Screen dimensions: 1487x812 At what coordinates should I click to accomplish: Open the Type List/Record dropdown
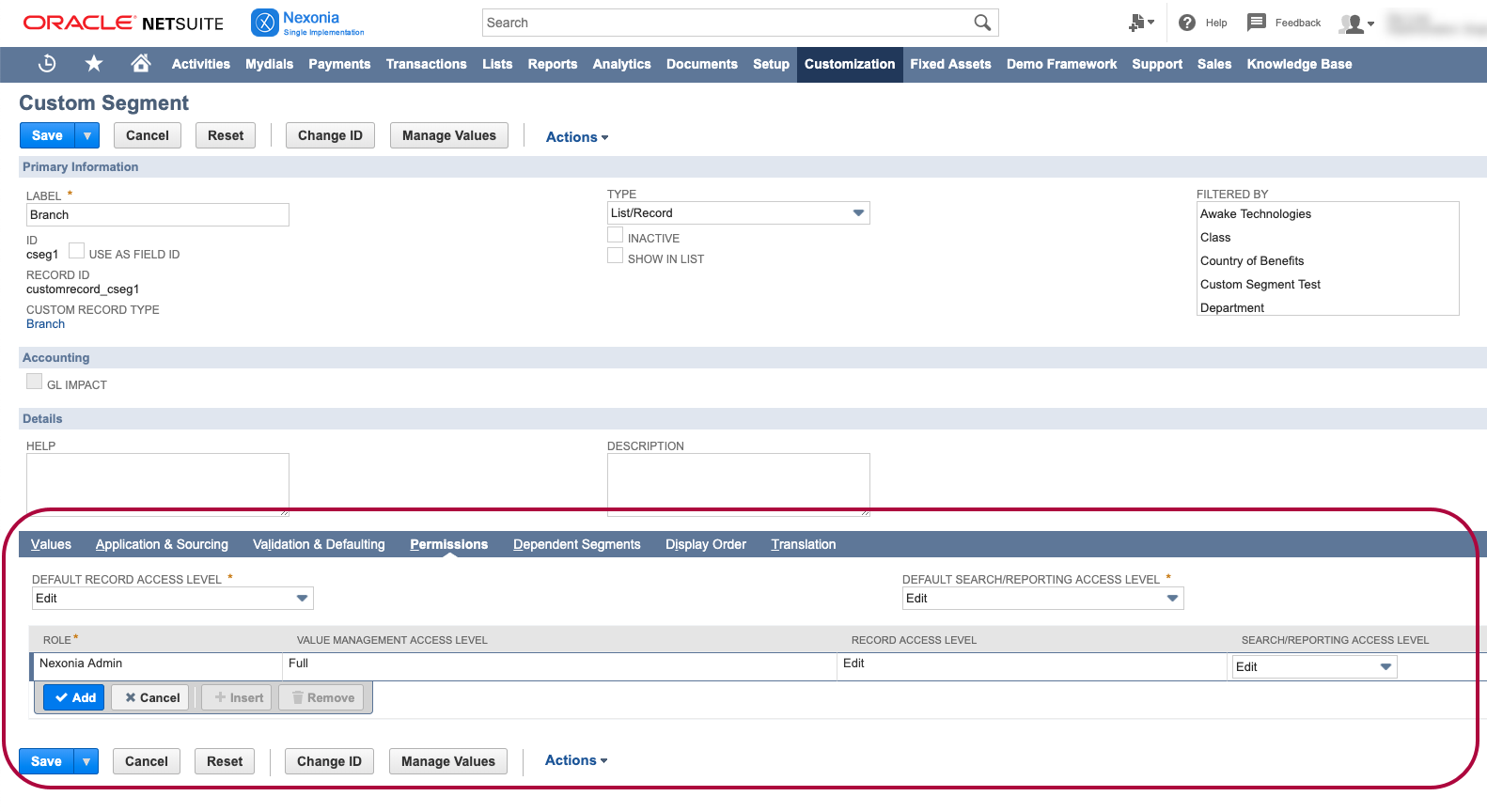tap(739, 213)
